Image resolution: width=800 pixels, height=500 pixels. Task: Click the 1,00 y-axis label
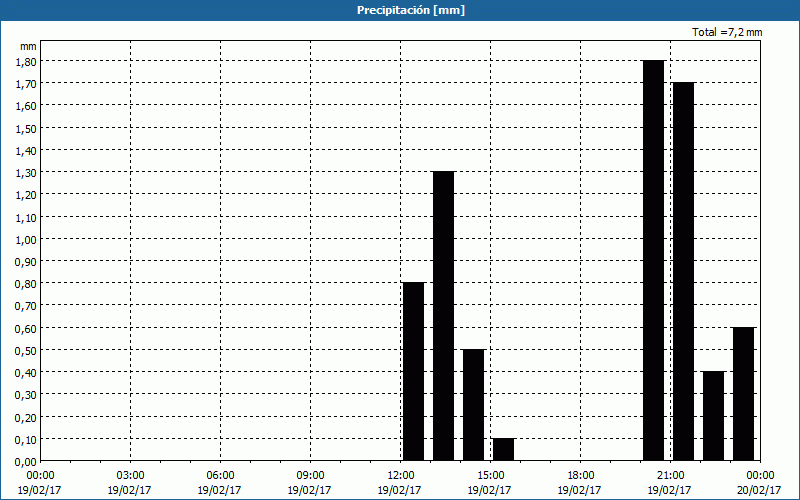click(x=26, y=239)
